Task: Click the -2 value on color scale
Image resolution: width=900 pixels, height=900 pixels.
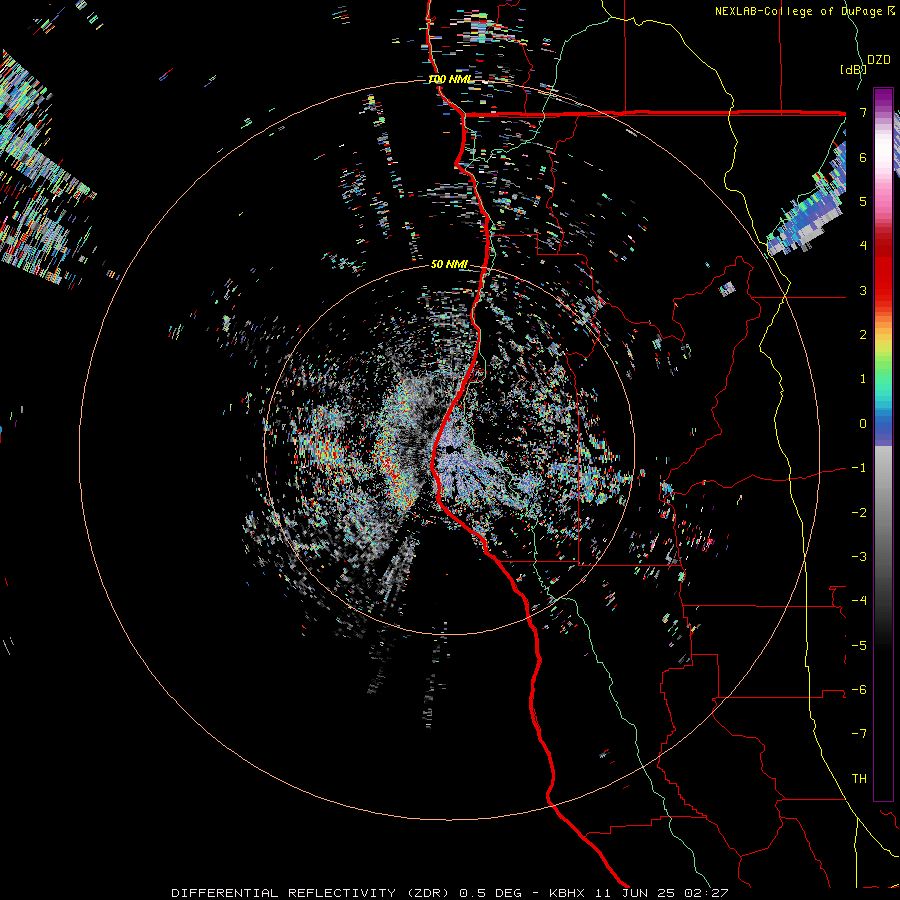Action: (859, 513)
